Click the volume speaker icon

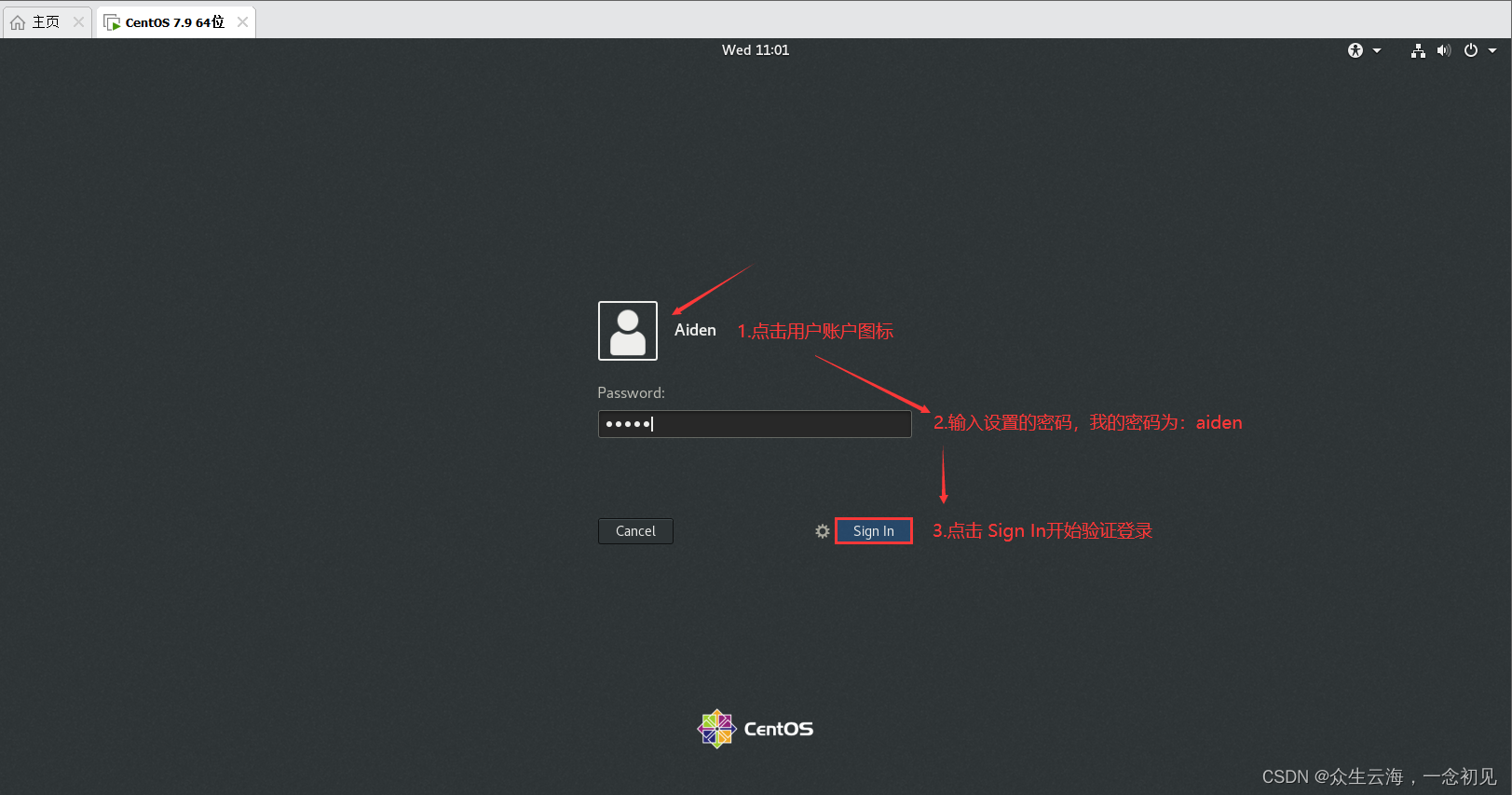pyautogui.click(x=1443, y=50)
